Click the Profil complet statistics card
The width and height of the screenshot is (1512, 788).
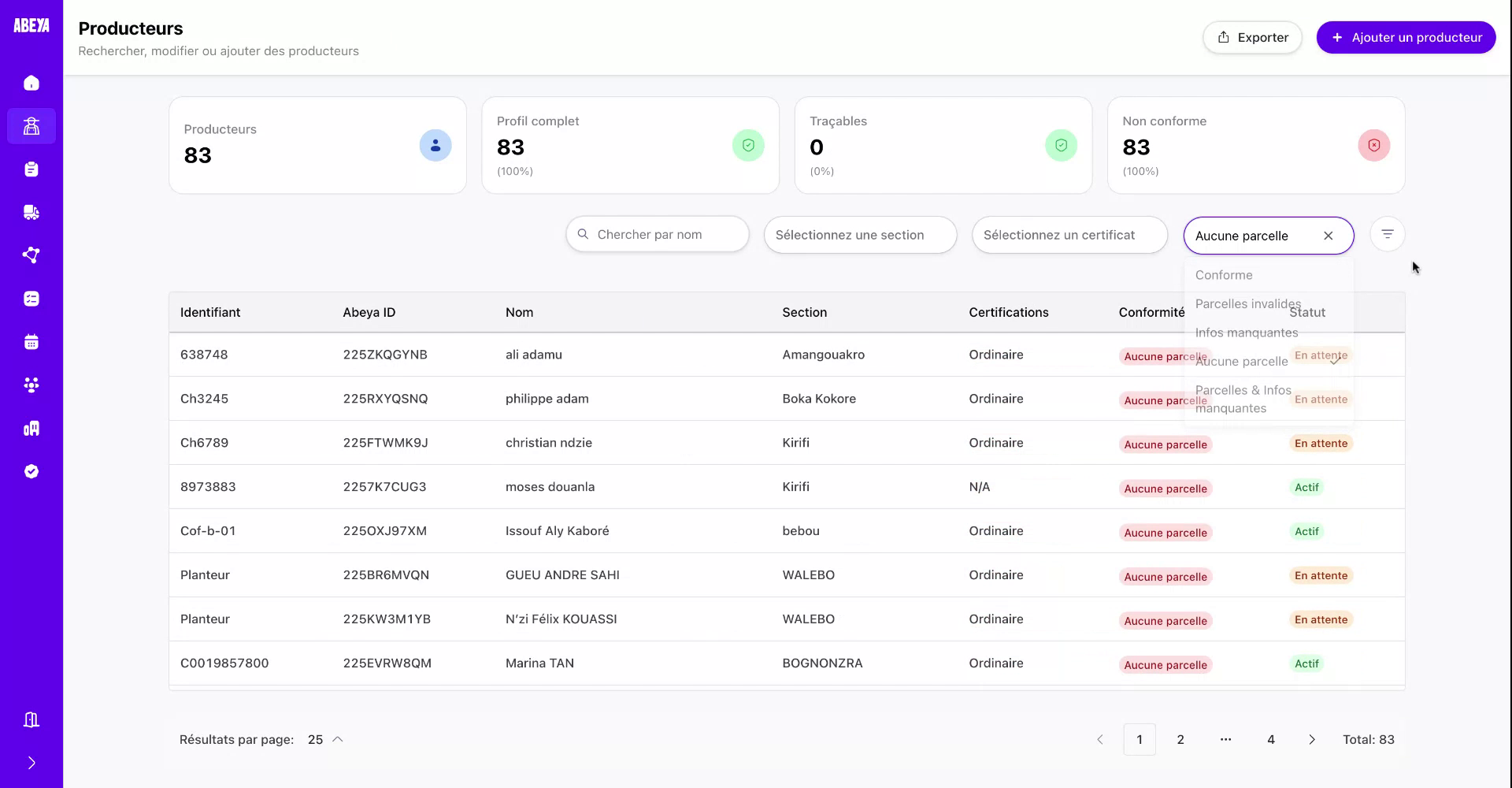[630, 146]
